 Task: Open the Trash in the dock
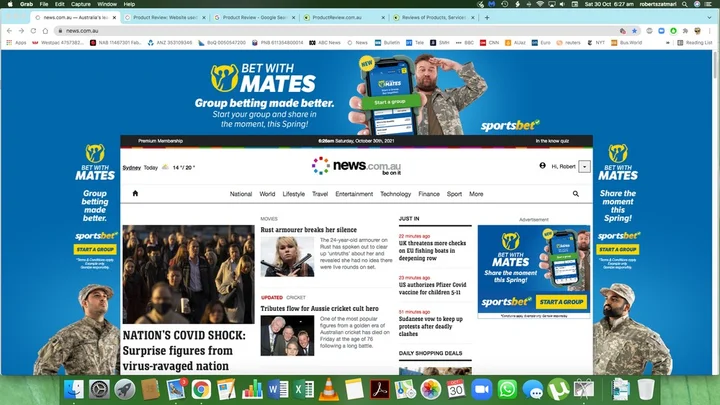coord(646,389)
